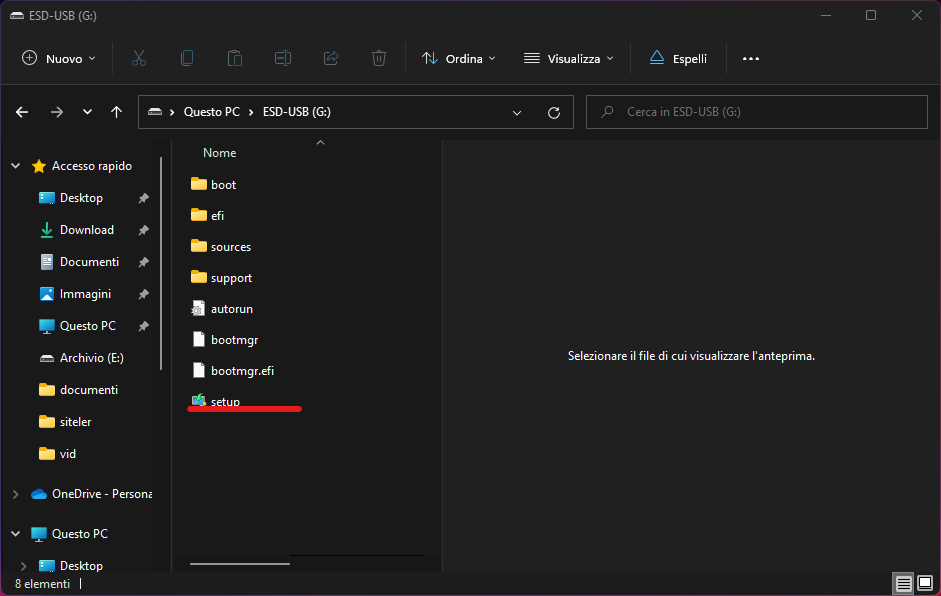Open the Ordina sort dropdown
The image size is (941, 596).
(459, 59)
